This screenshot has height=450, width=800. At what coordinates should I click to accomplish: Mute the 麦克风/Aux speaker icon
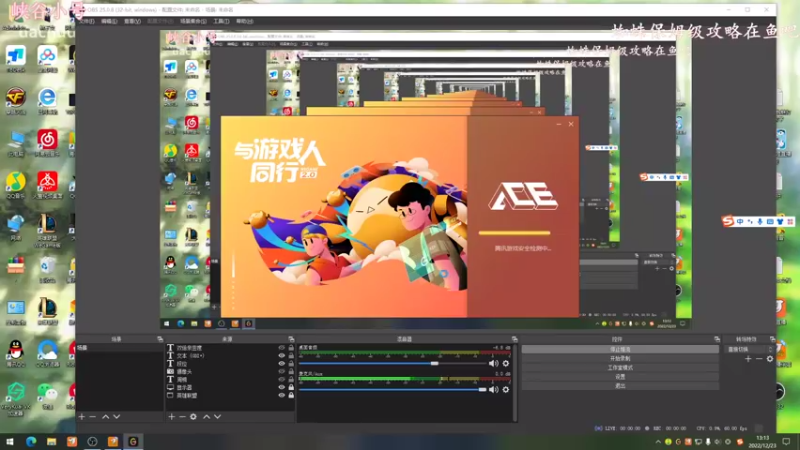click(493, 389)
